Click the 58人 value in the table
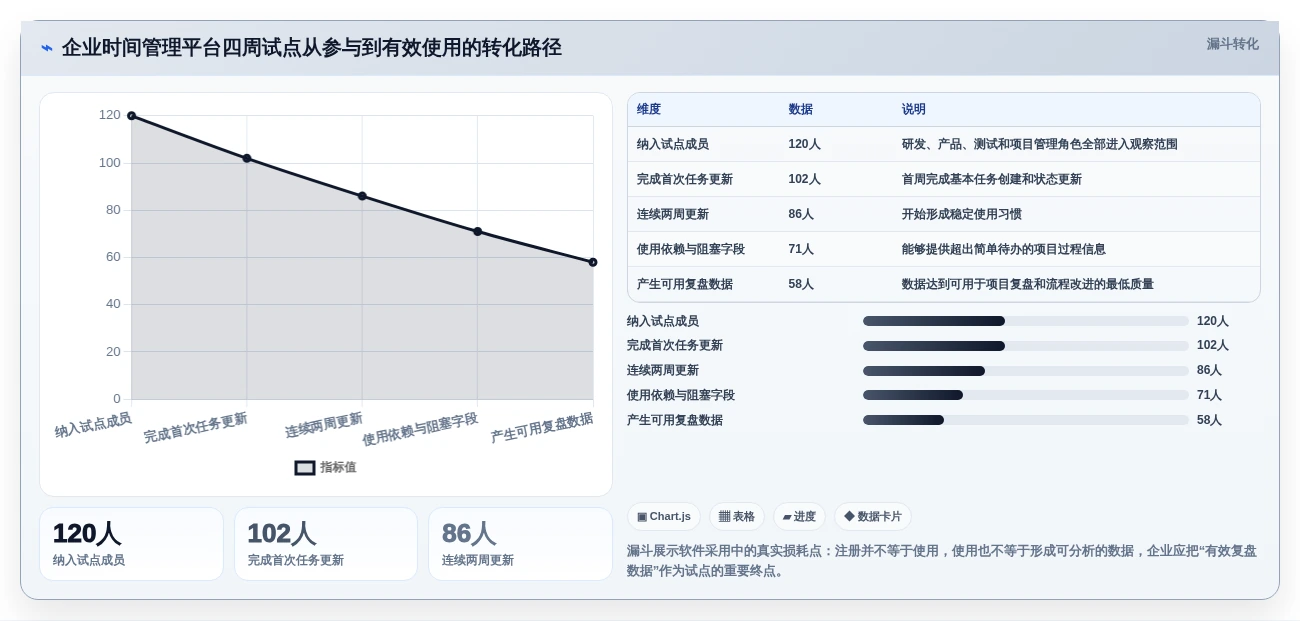Viewport: 1300px width, 621px height. [x=801, y=284]
